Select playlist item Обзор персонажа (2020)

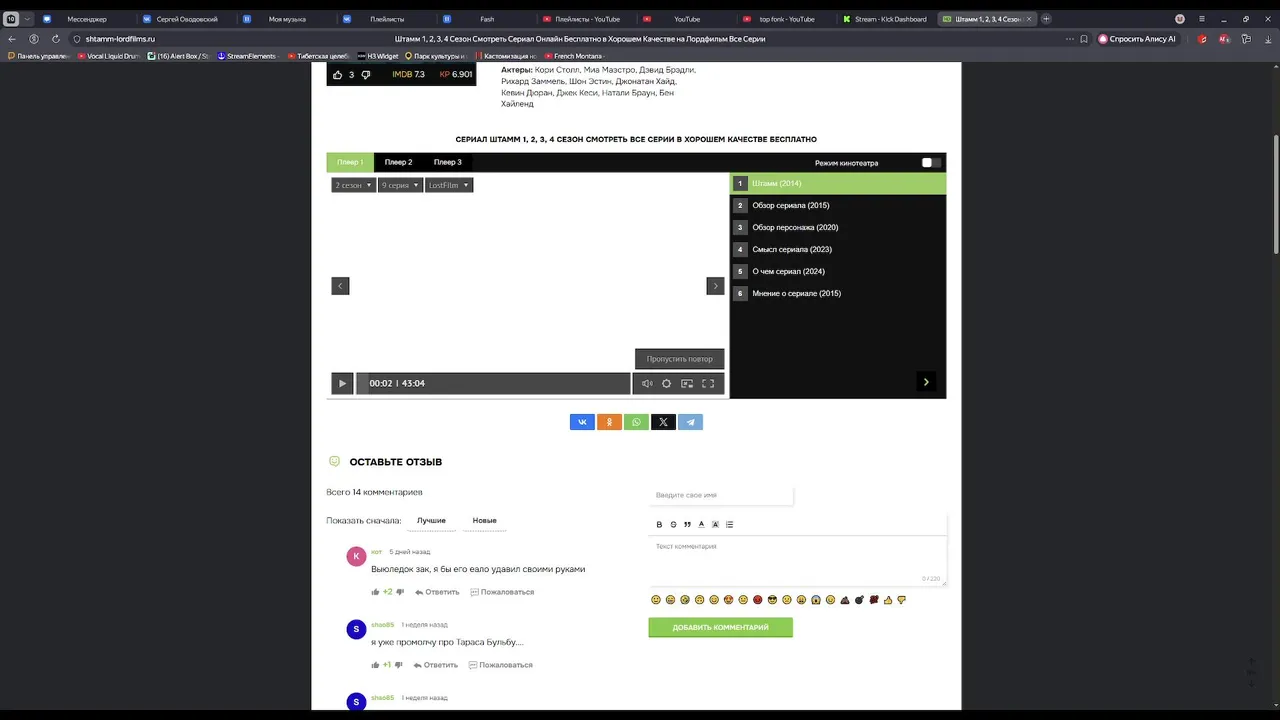(x=838, y=227)
